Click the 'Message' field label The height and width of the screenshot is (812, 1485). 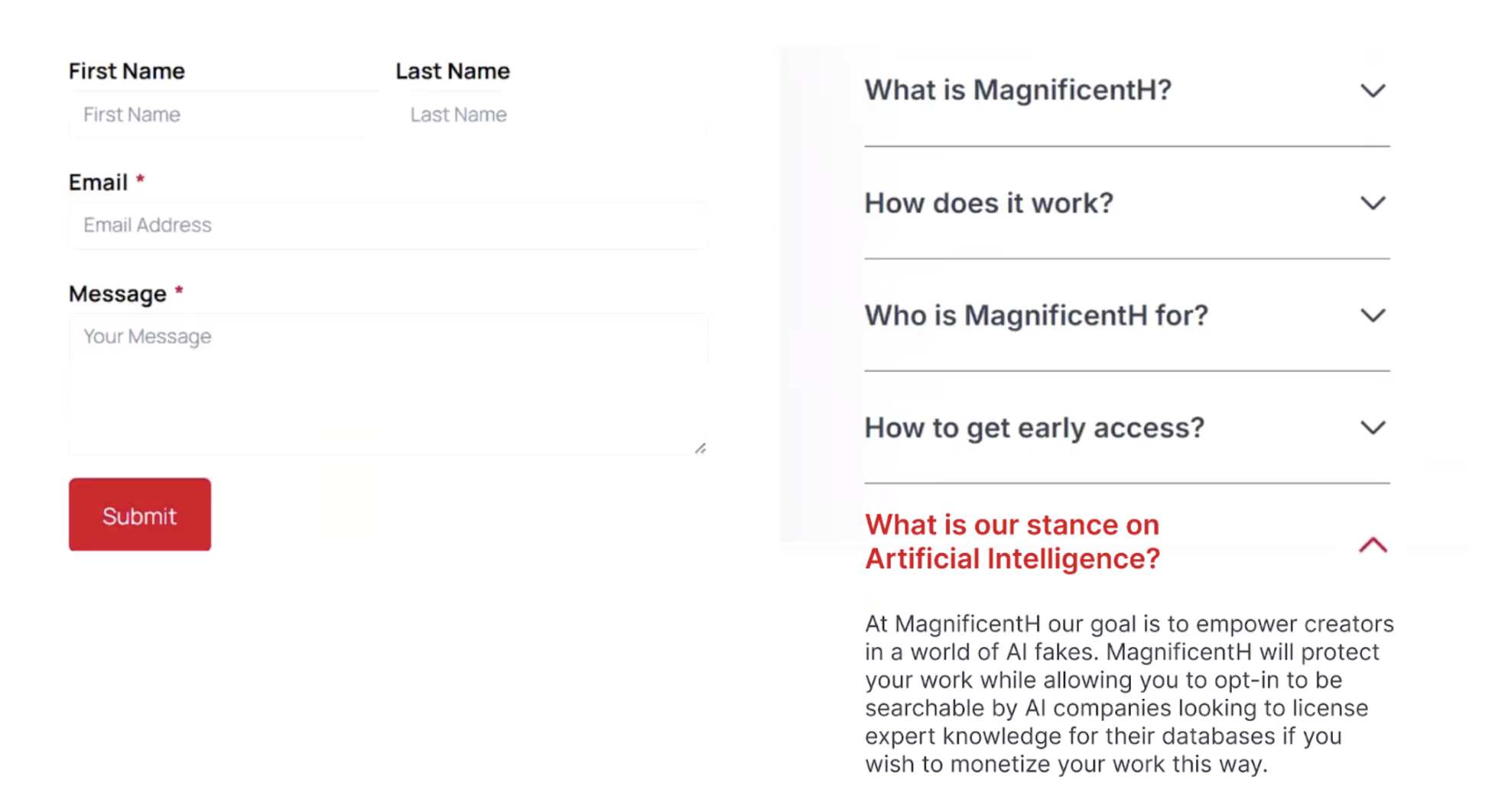tap(117, 294)
